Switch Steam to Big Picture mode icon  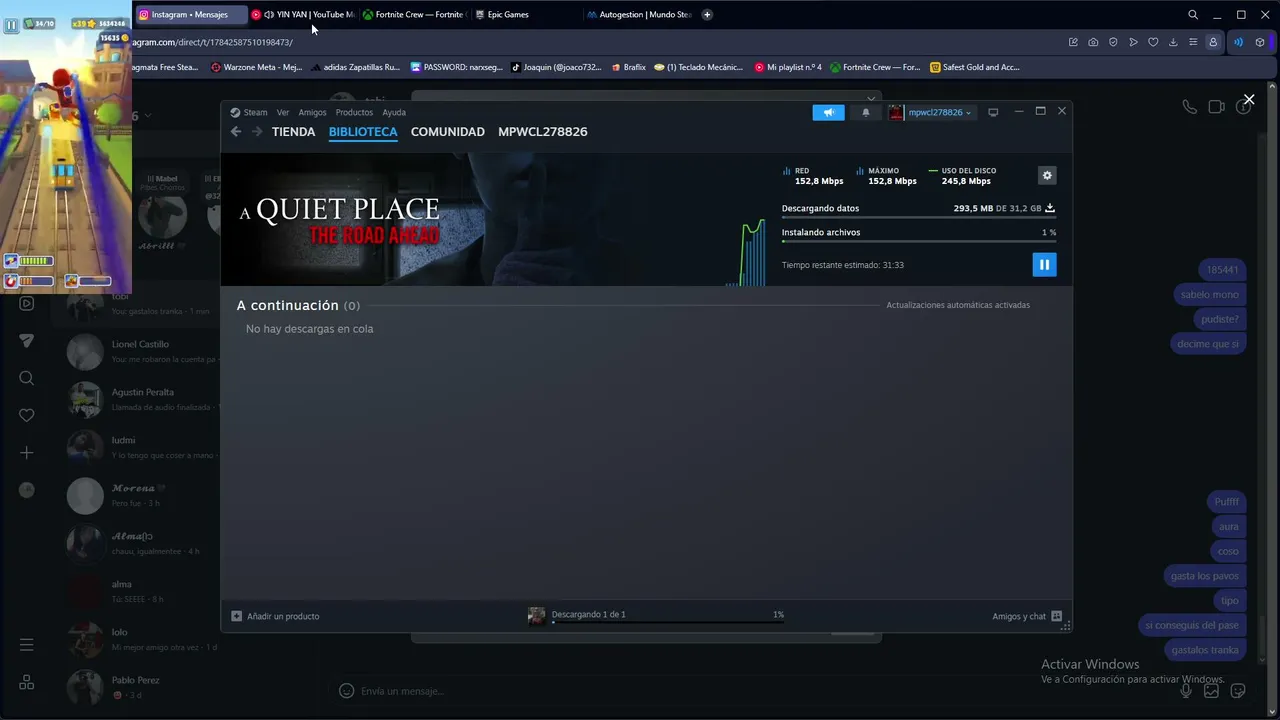point(993,113)
